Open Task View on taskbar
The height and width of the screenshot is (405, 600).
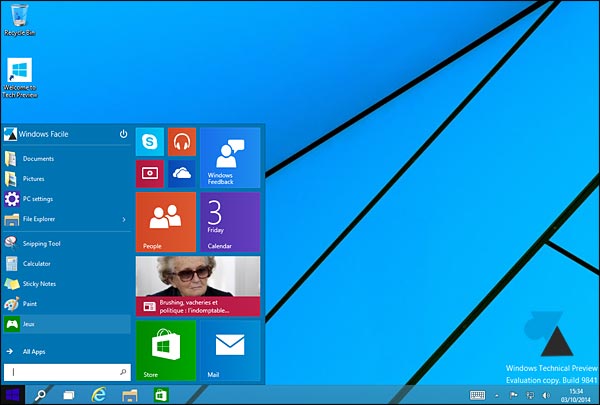pyautogui.click(x=69, y=395)
